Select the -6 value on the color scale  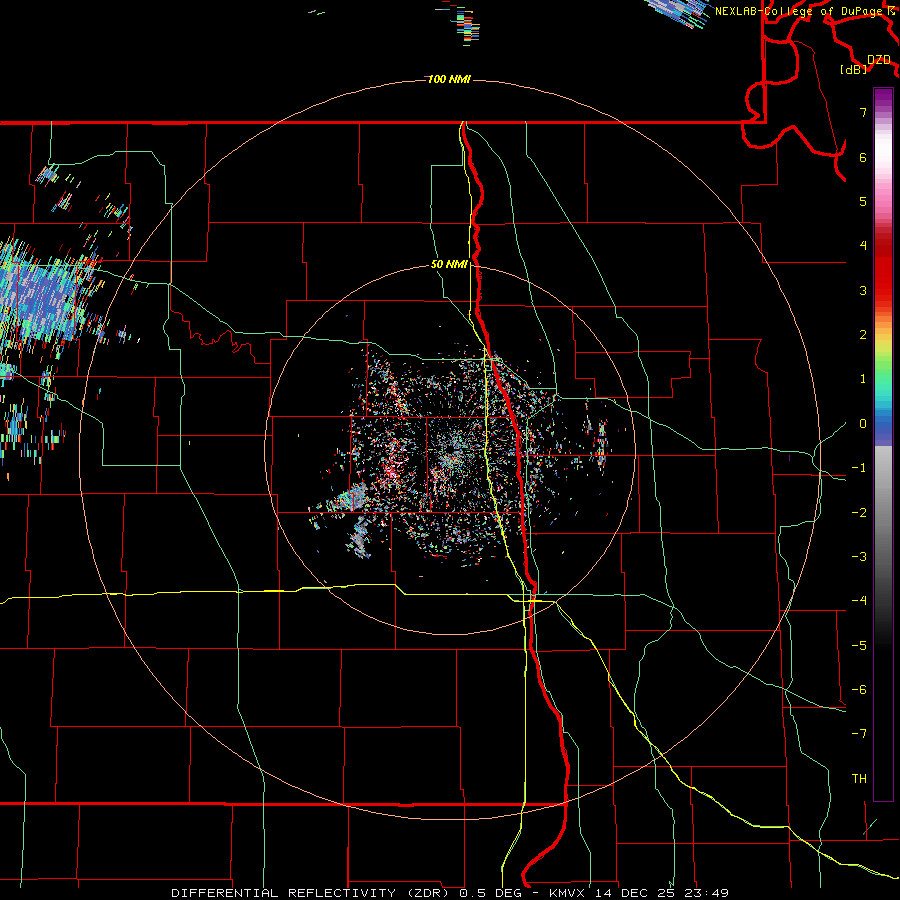click(x=859, y=690)
